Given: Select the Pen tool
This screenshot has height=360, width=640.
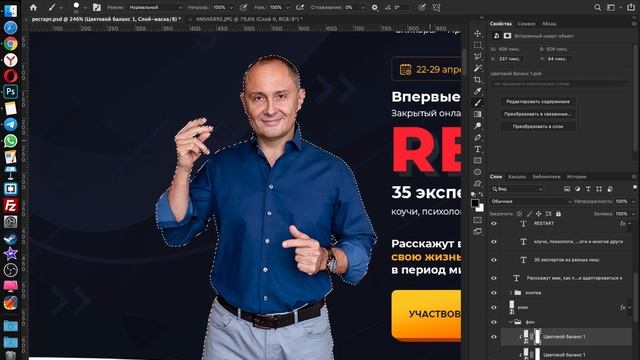Looking at the screenshot, I should coord(478,138).
